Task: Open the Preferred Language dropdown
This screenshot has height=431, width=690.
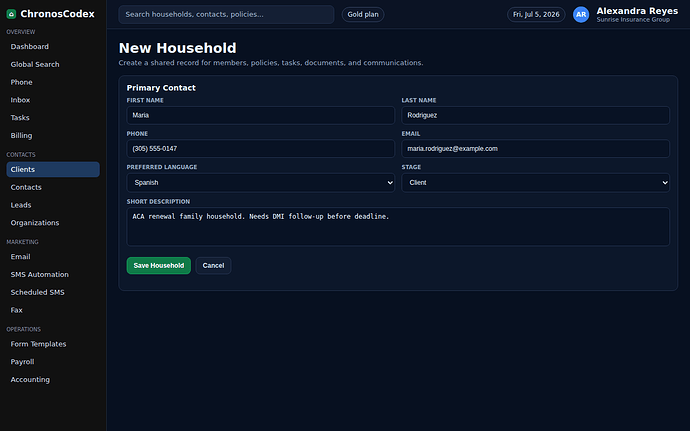Action: coord(261,183)
